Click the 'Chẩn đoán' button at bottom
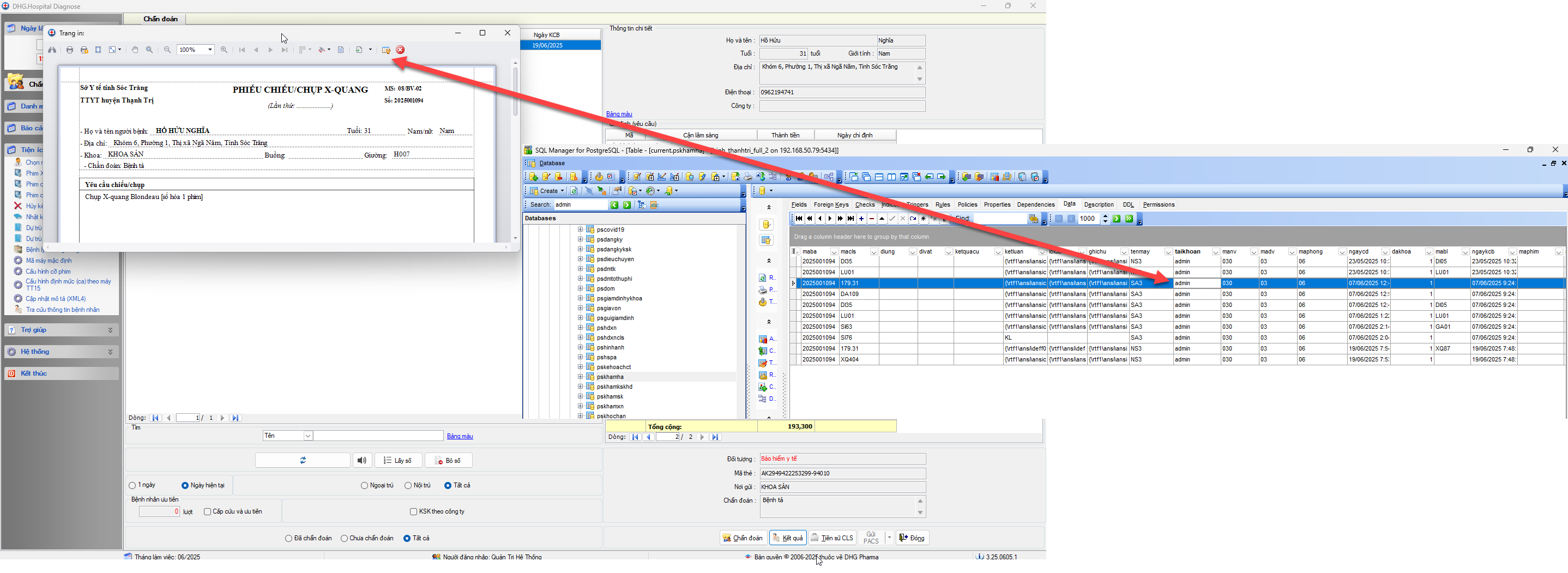The width and height of the screenshot is (1568, 573). (743, 538)
